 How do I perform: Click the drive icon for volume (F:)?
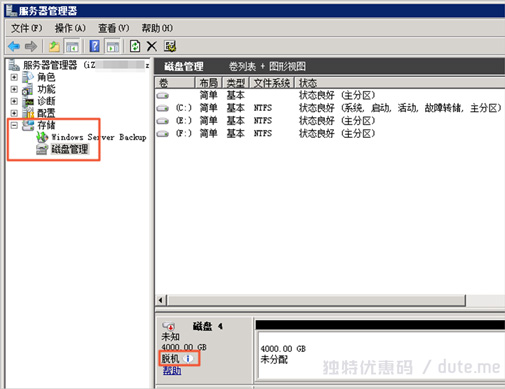coord(163,134)
